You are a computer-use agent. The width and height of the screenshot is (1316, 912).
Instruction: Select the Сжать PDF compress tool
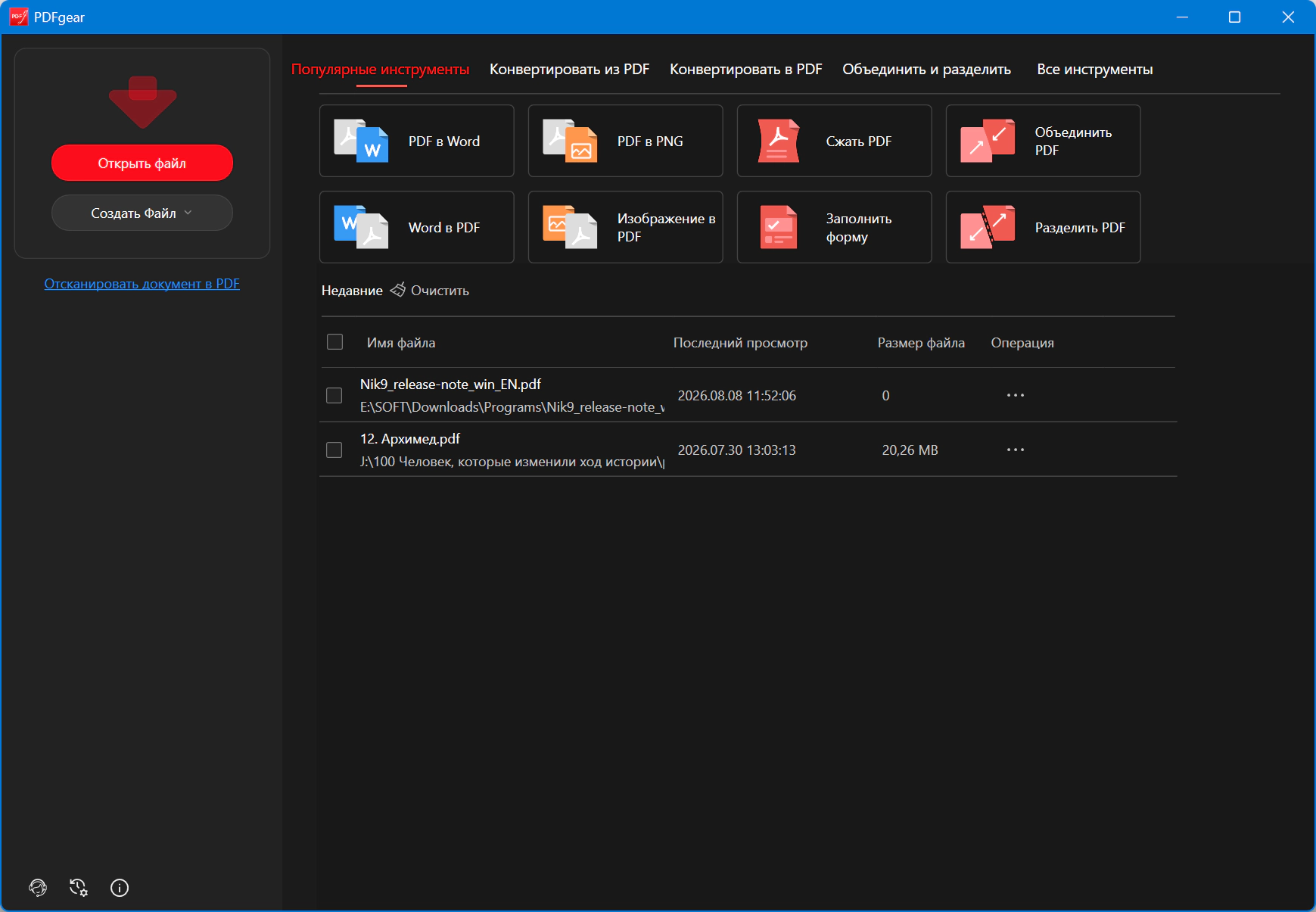835,141
